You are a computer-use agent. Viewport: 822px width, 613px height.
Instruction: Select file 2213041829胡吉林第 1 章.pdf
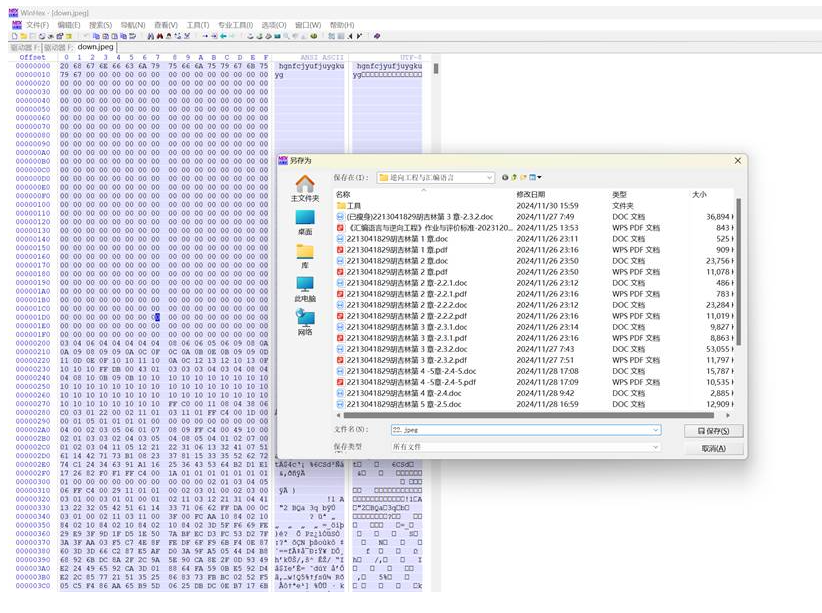point(392,250)
